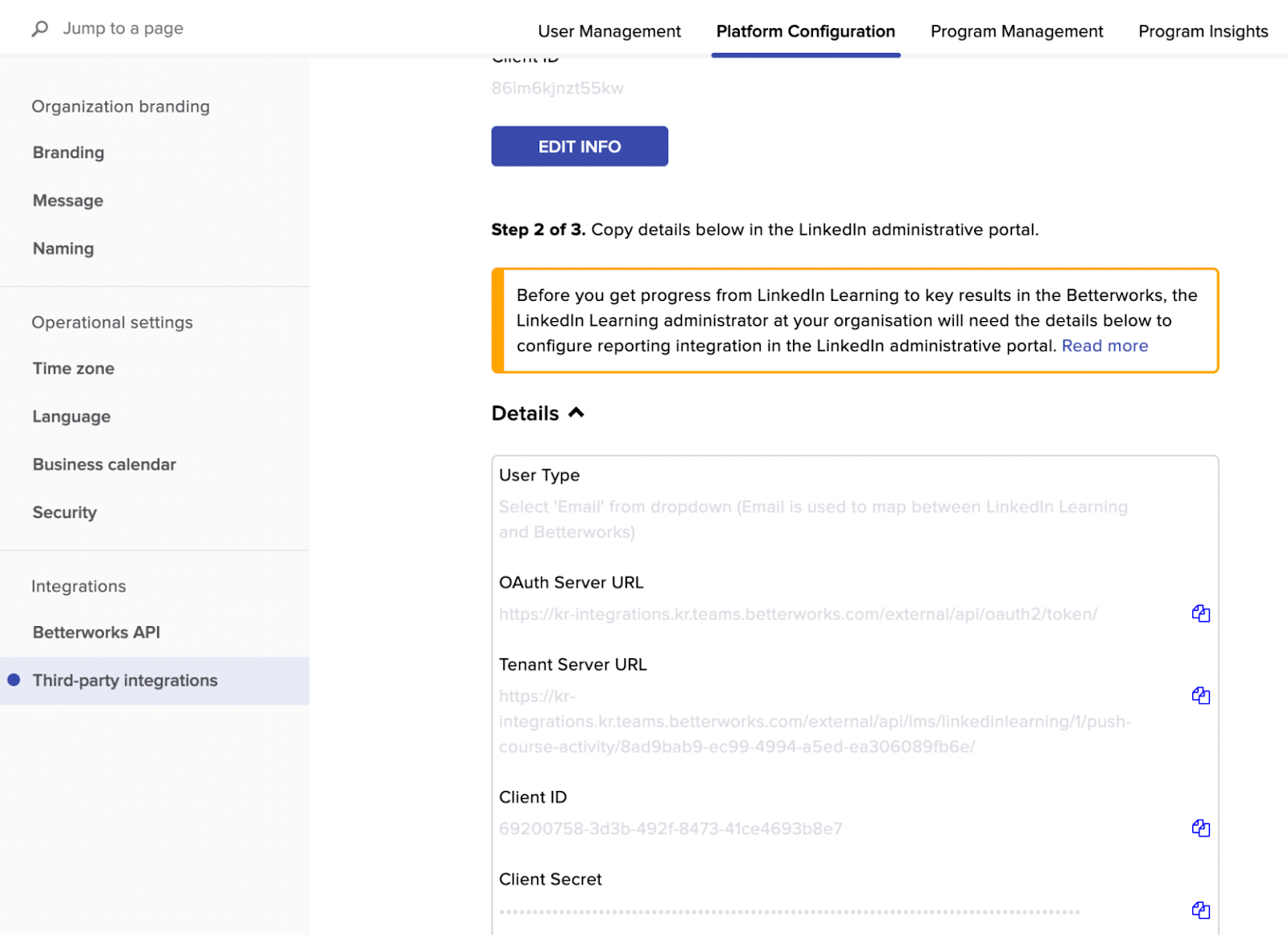Click the Operational settings section header

(112, 323)
